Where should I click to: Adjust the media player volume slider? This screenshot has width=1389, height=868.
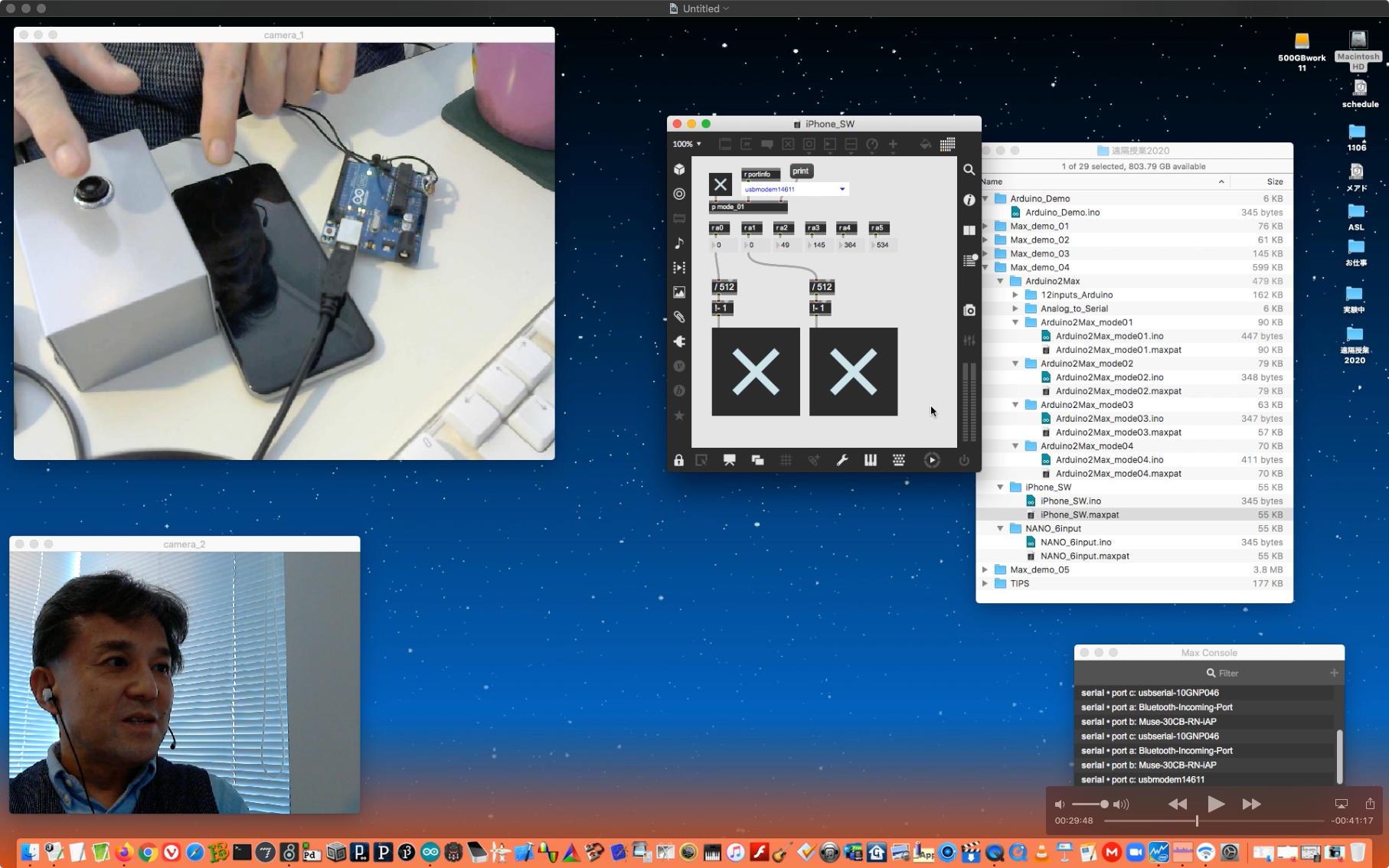[1103, 804]
